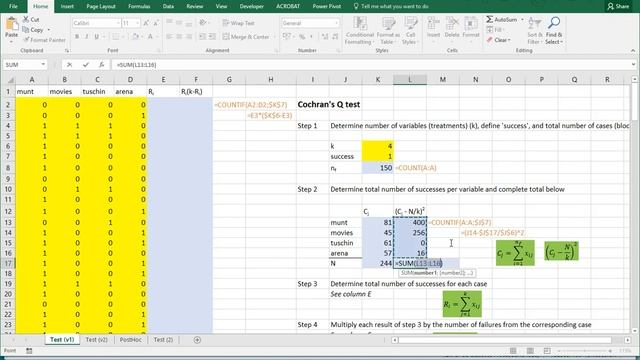Toggle underline formatting
The image size is (640, 360).
pyautogui.click(x=96, y=37)
